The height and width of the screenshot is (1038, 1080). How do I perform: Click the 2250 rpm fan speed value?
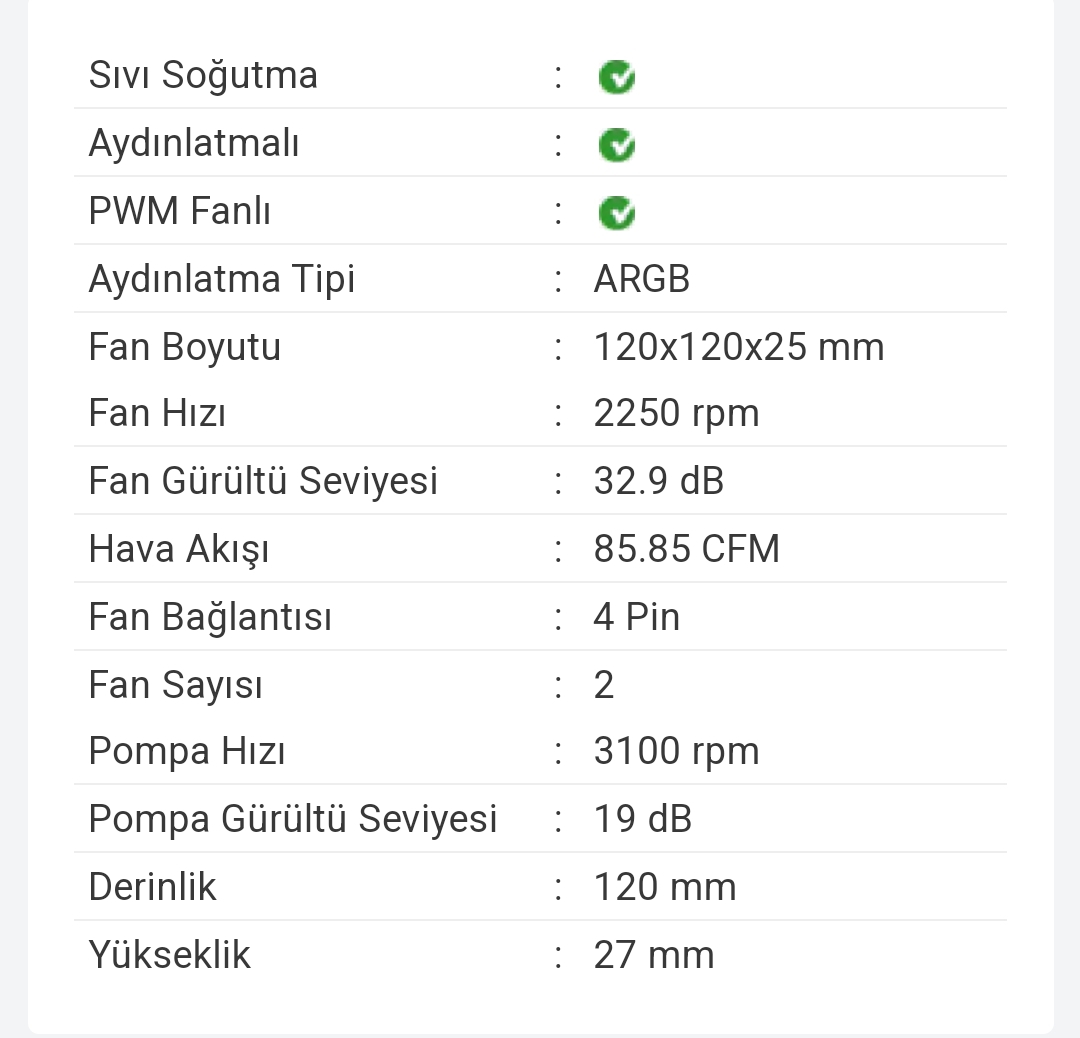tap(676, 413)
